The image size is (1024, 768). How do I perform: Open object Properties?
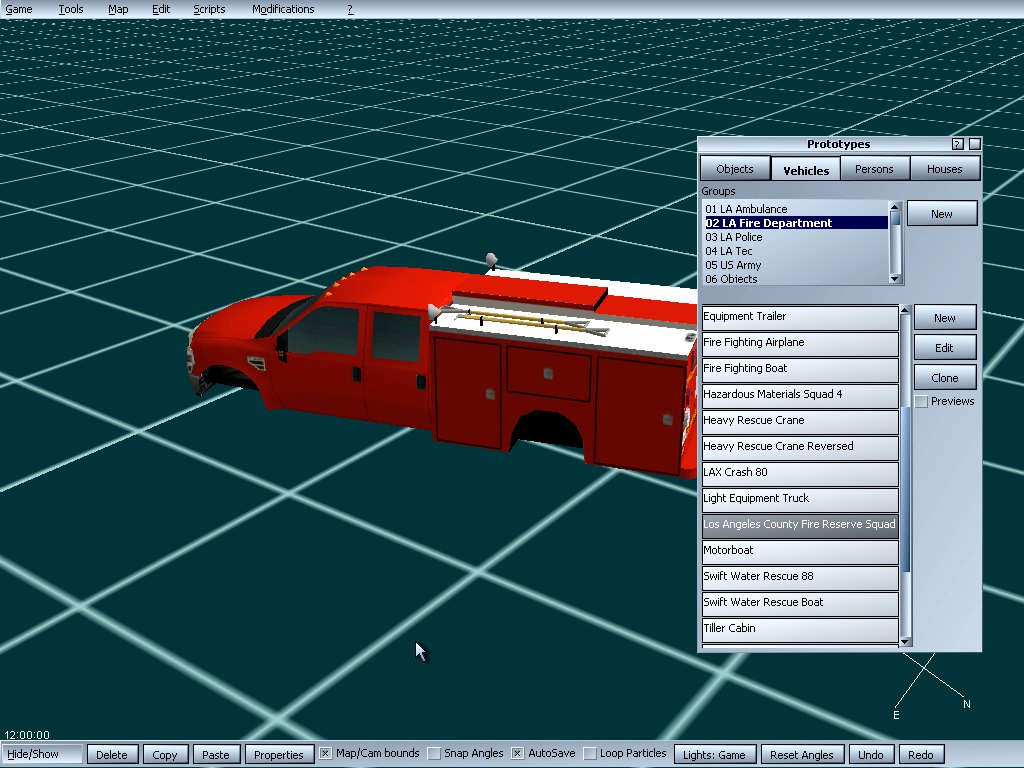point(279,754)
